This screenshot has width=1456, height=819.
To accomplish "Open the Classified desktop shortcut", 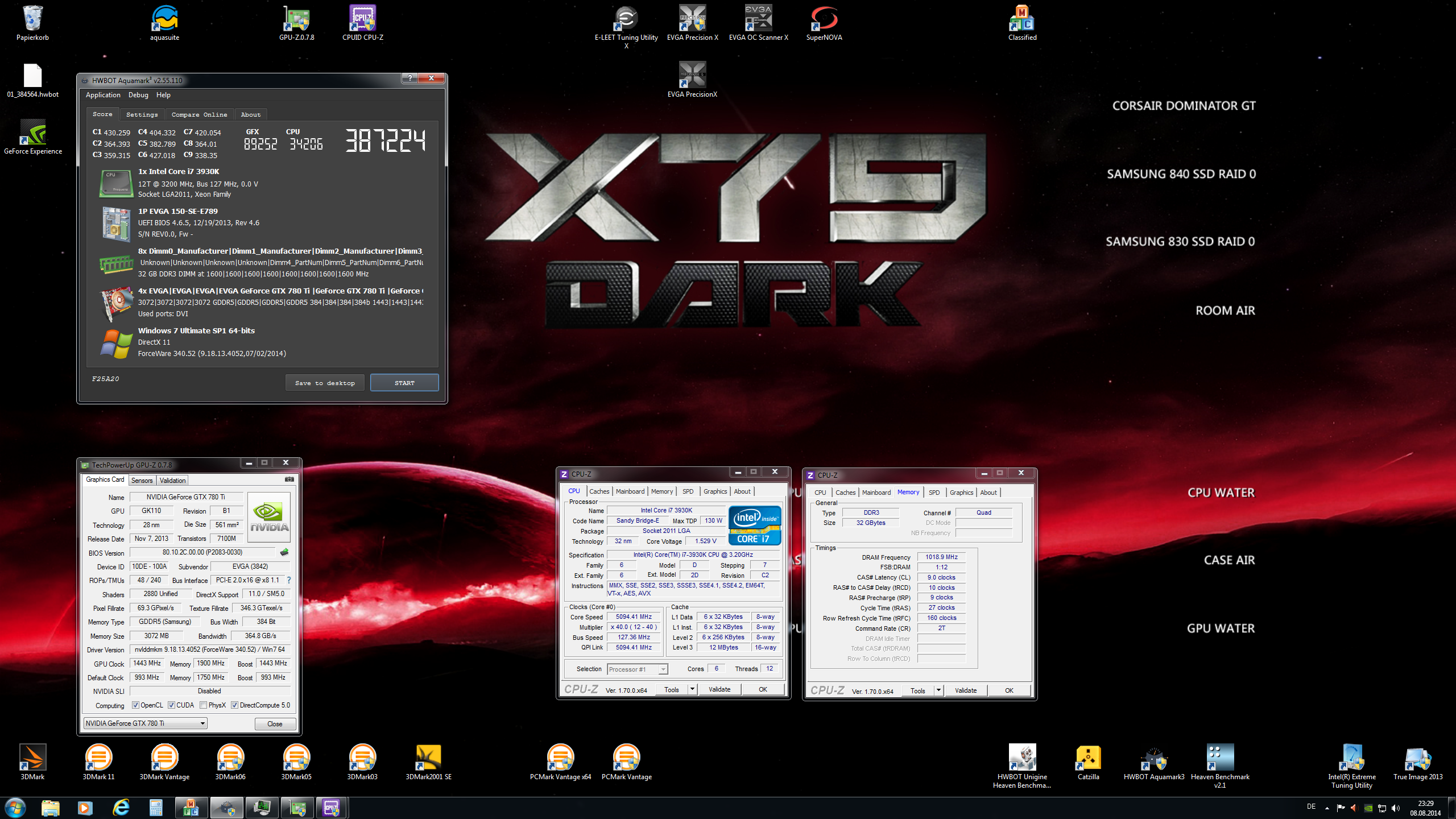I will pos(1022,23).
